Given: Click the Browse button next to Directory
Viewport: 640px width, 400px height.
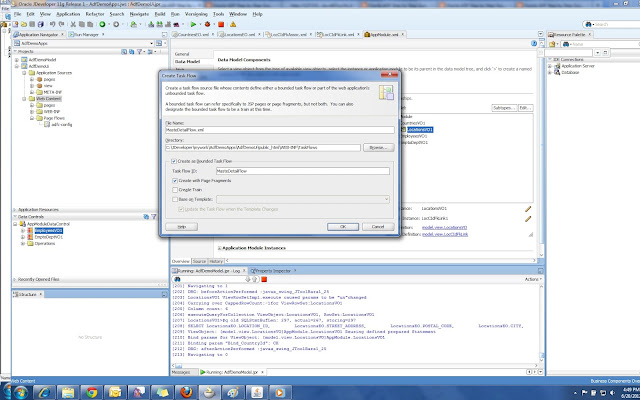Looking at the screenshot, I should 378,147.
